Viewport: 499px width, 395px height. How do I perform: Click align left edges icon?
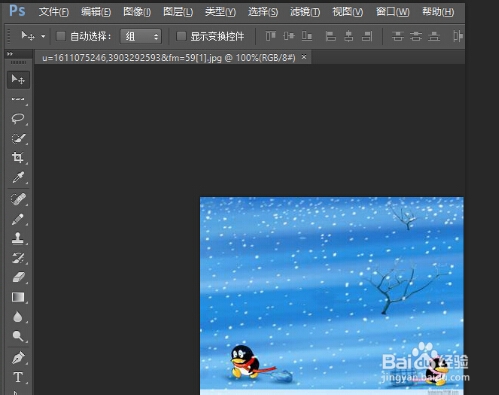click(x=330, y=36)
